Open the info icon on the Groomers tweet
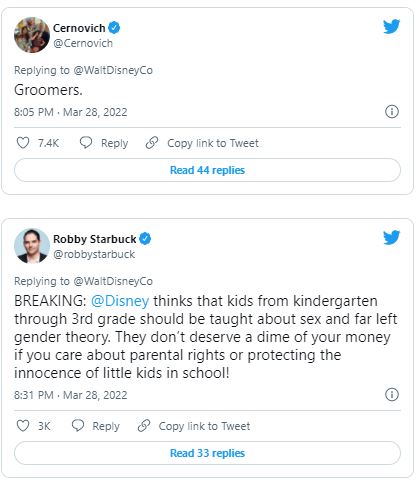The image size is (418, 494). pos(392,111)
